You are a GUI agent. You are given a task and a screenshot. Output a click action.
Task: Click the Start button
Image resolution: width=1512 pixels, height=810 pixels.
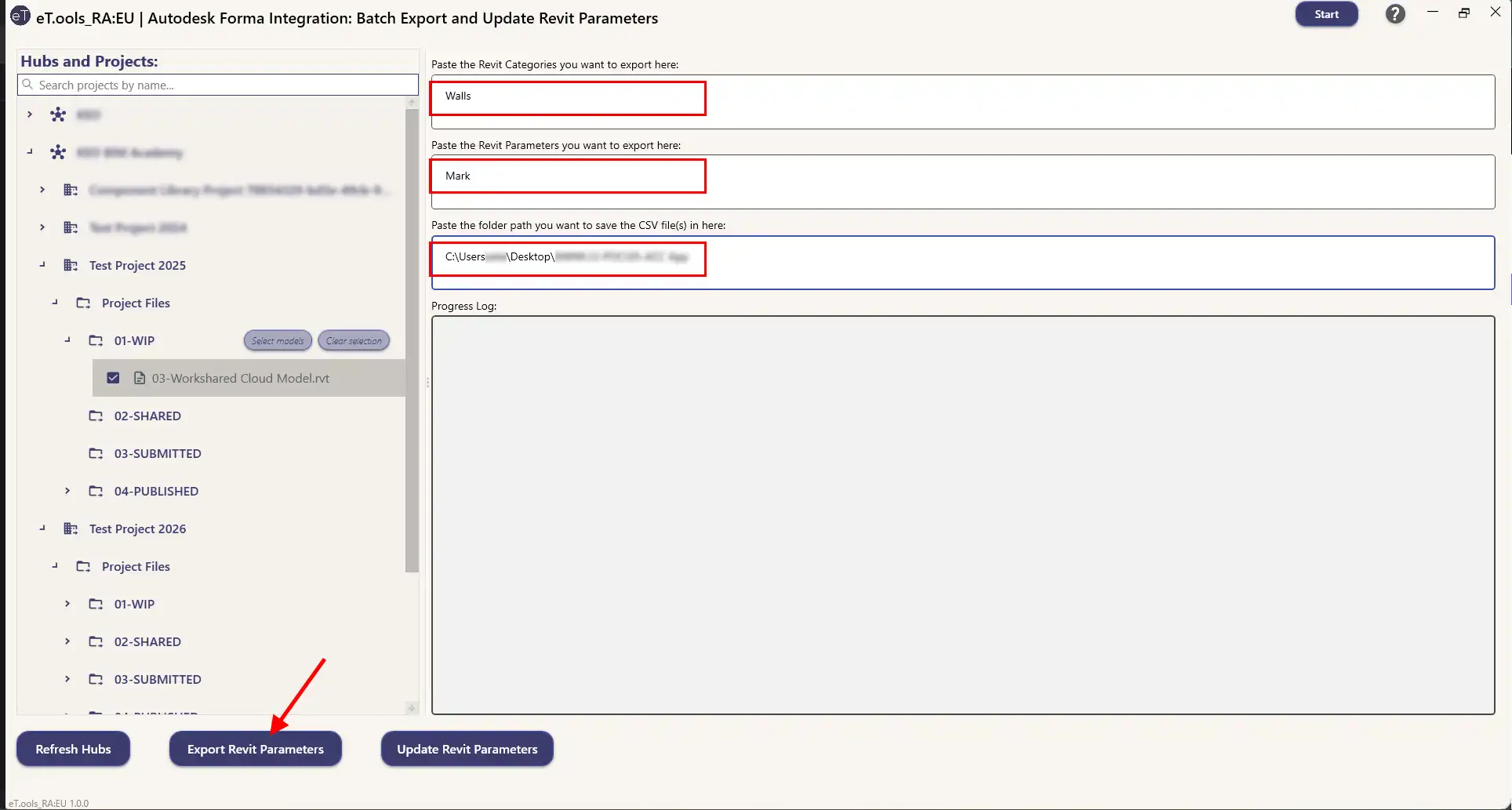point(1326,14)
